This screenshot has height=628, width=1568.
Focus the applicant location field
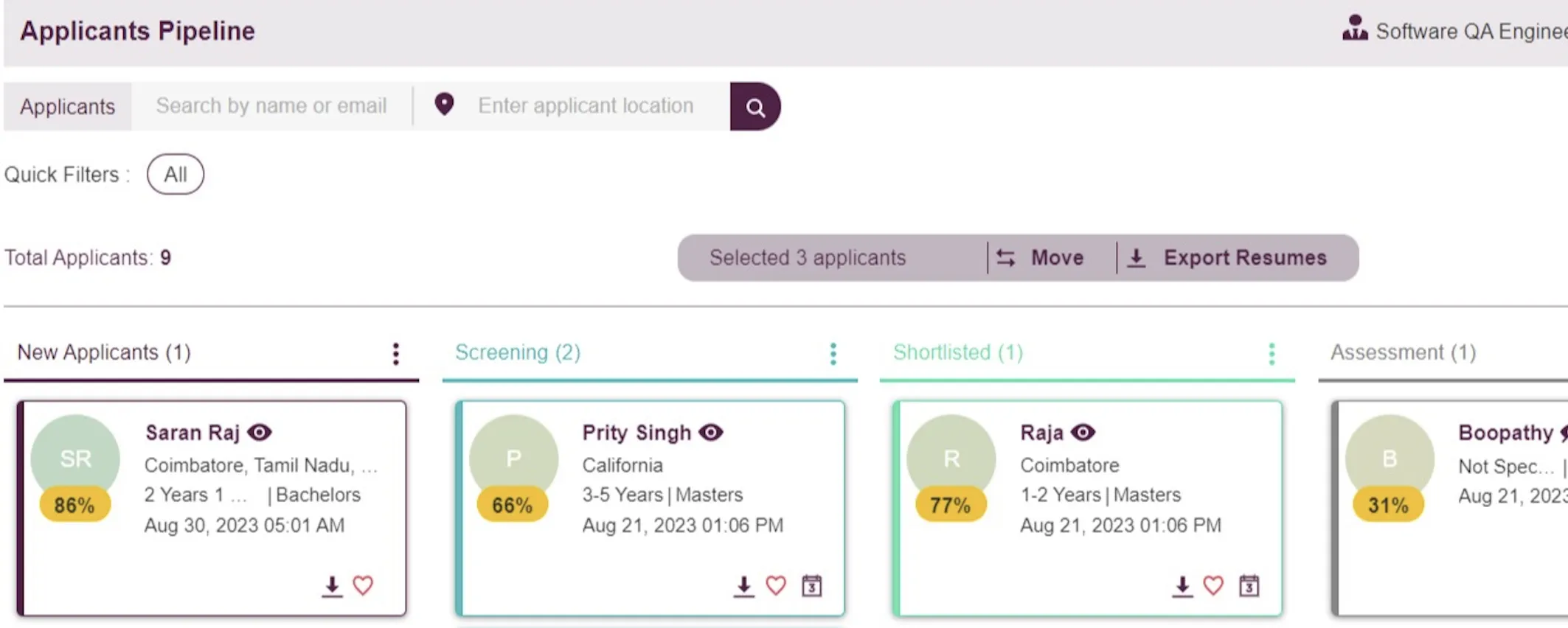(586, 105)
